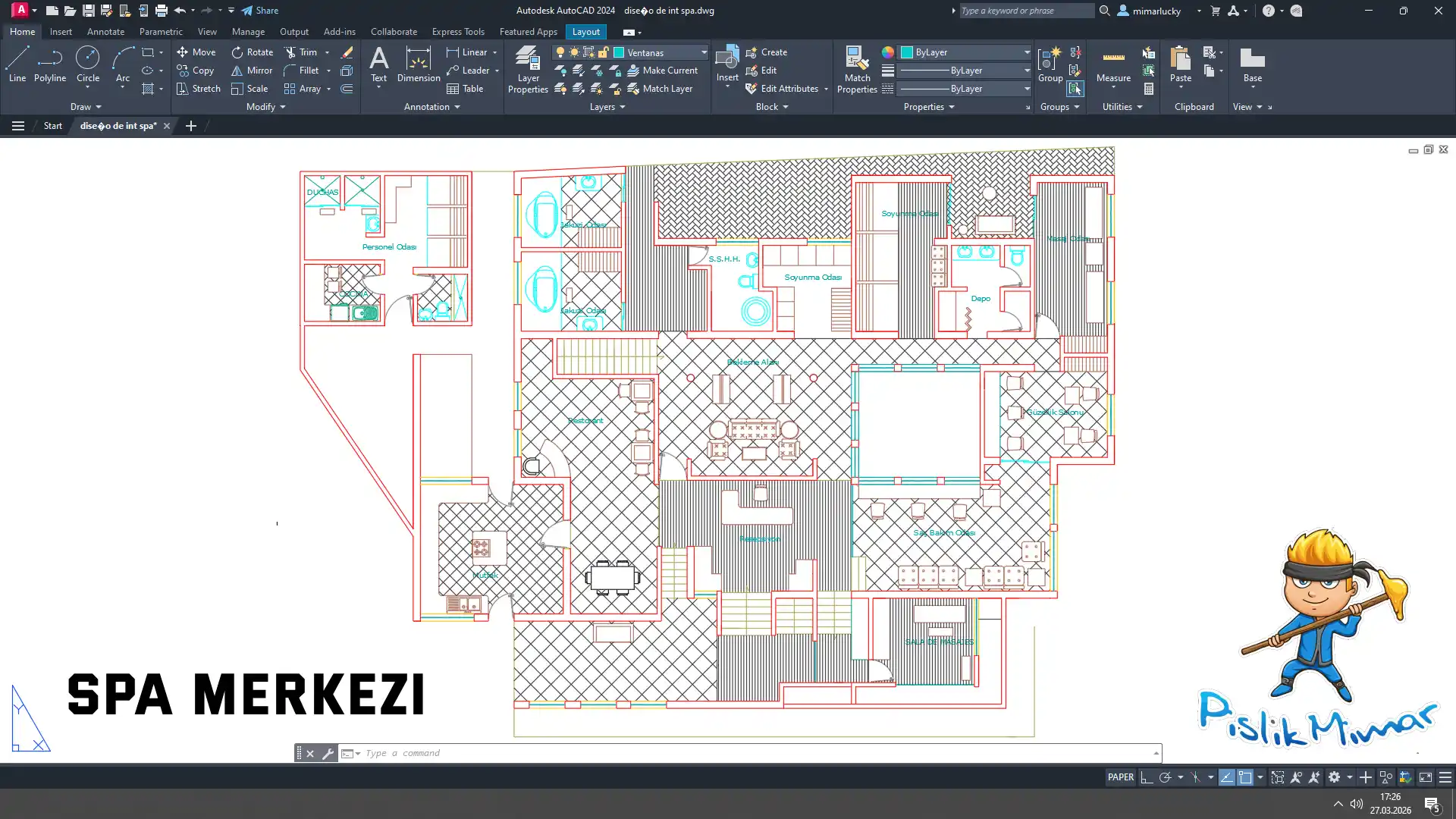Toggle PAPER space button
Viewport: 1456px width, 819px height.
point(1120,777)
